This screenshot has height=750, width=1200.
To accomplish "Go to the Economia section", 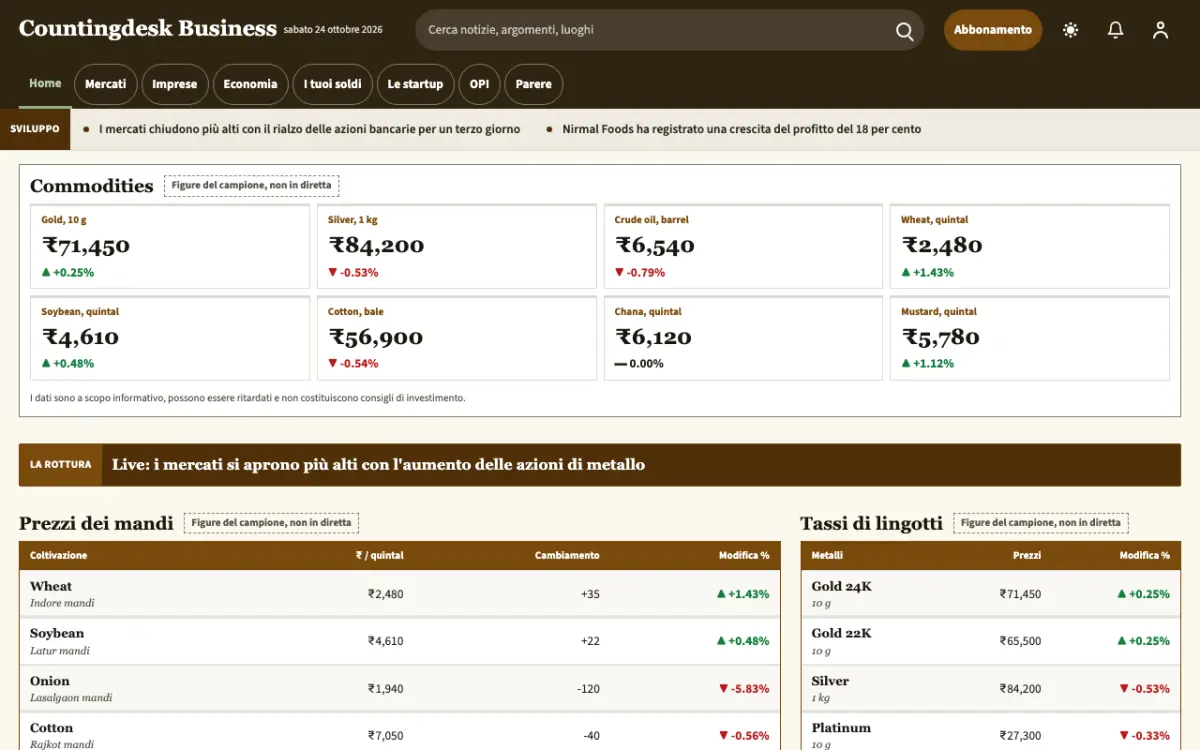I will pyautogui.click(x=250, y=84).
